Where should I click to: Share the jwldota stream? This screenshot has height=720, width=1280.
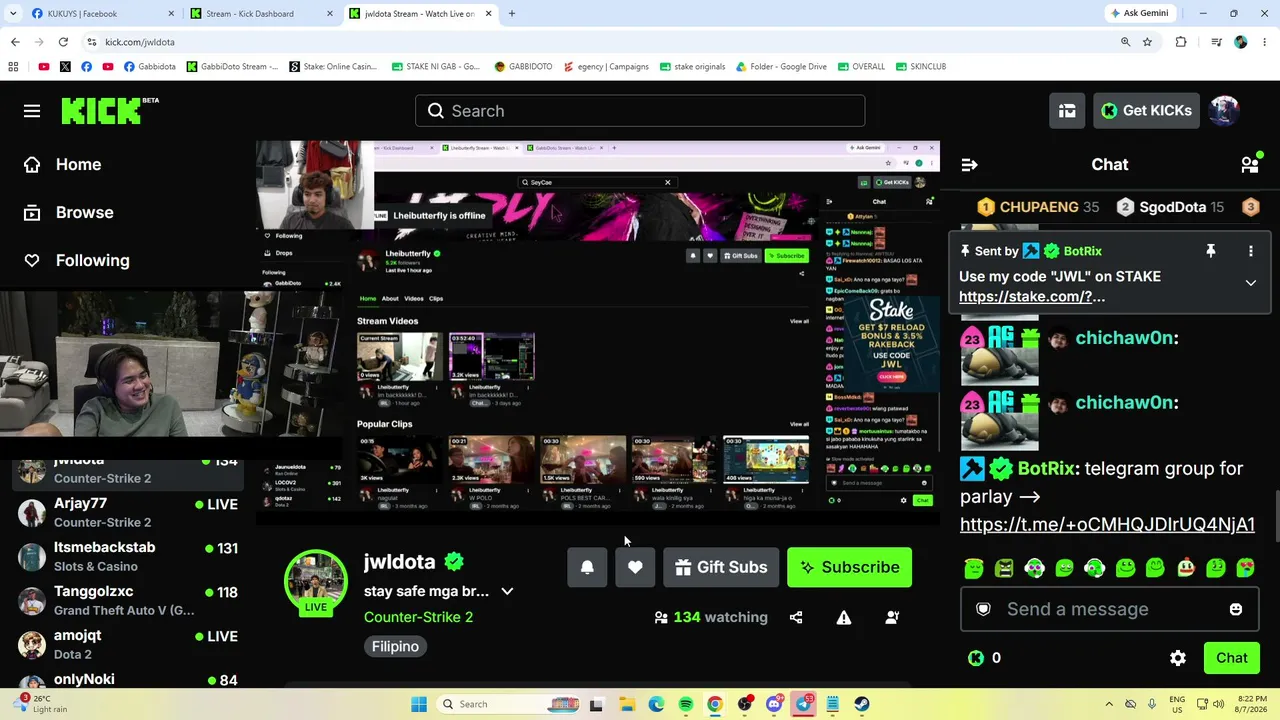(796, 618)
